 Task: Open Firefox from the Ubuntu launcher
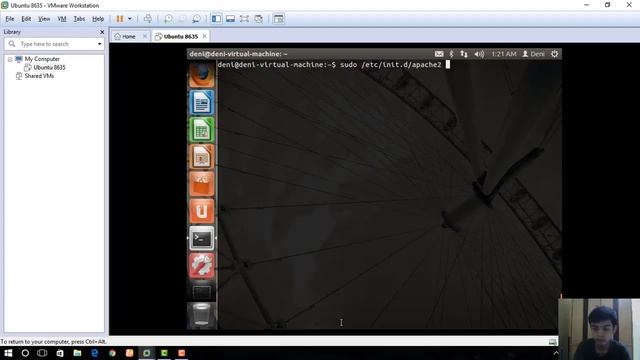(202, 75)
